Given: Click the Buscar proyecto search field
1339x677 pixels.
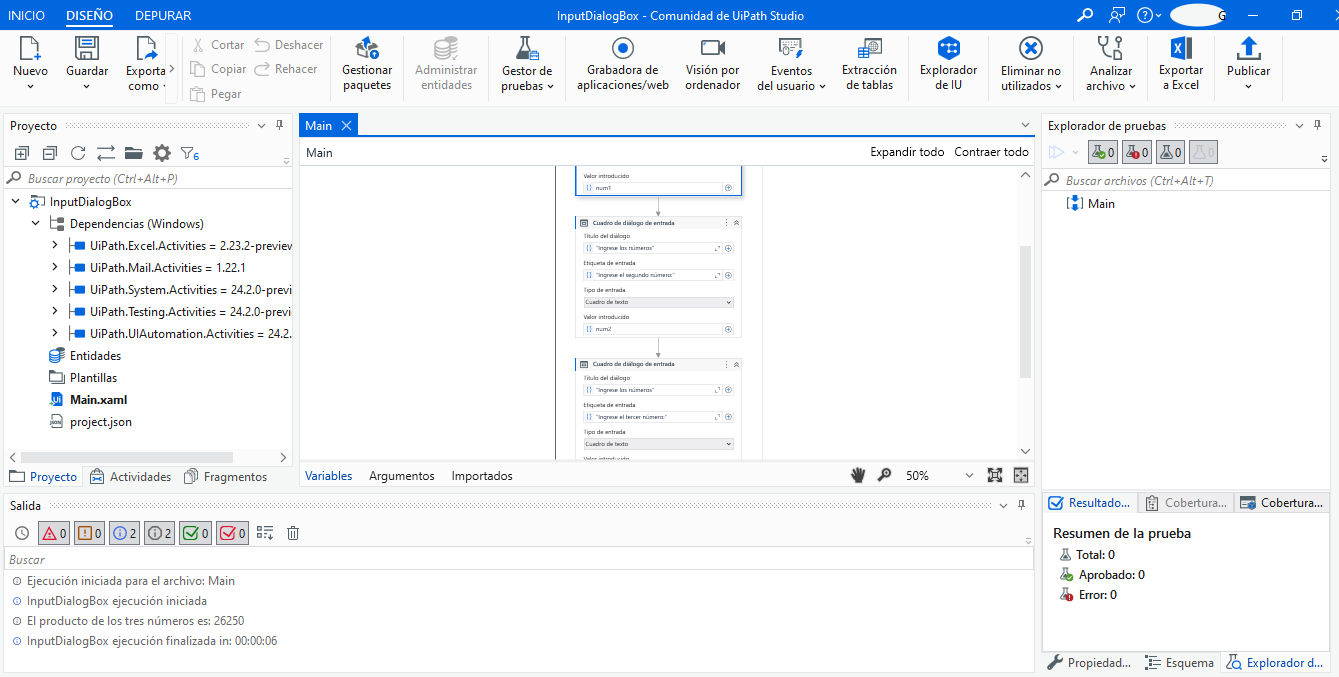Looking at the screenshot, I should pos(149,178).
